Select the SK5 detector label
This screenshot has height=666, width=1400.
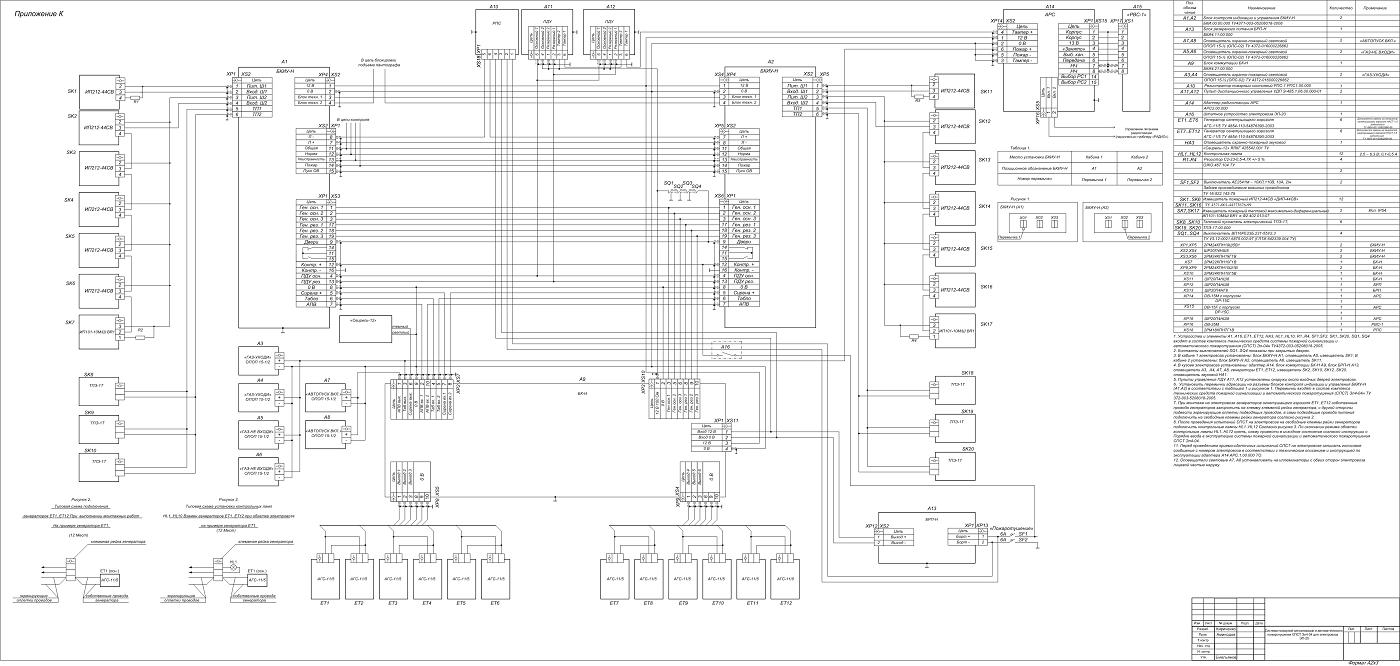(71, 236)
